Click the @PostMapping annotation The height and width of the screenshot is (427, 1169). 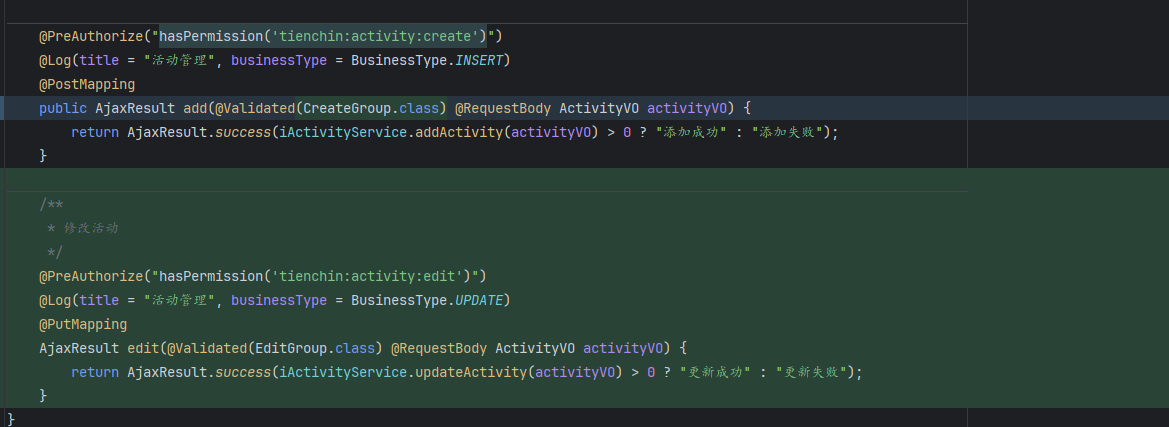87,84
